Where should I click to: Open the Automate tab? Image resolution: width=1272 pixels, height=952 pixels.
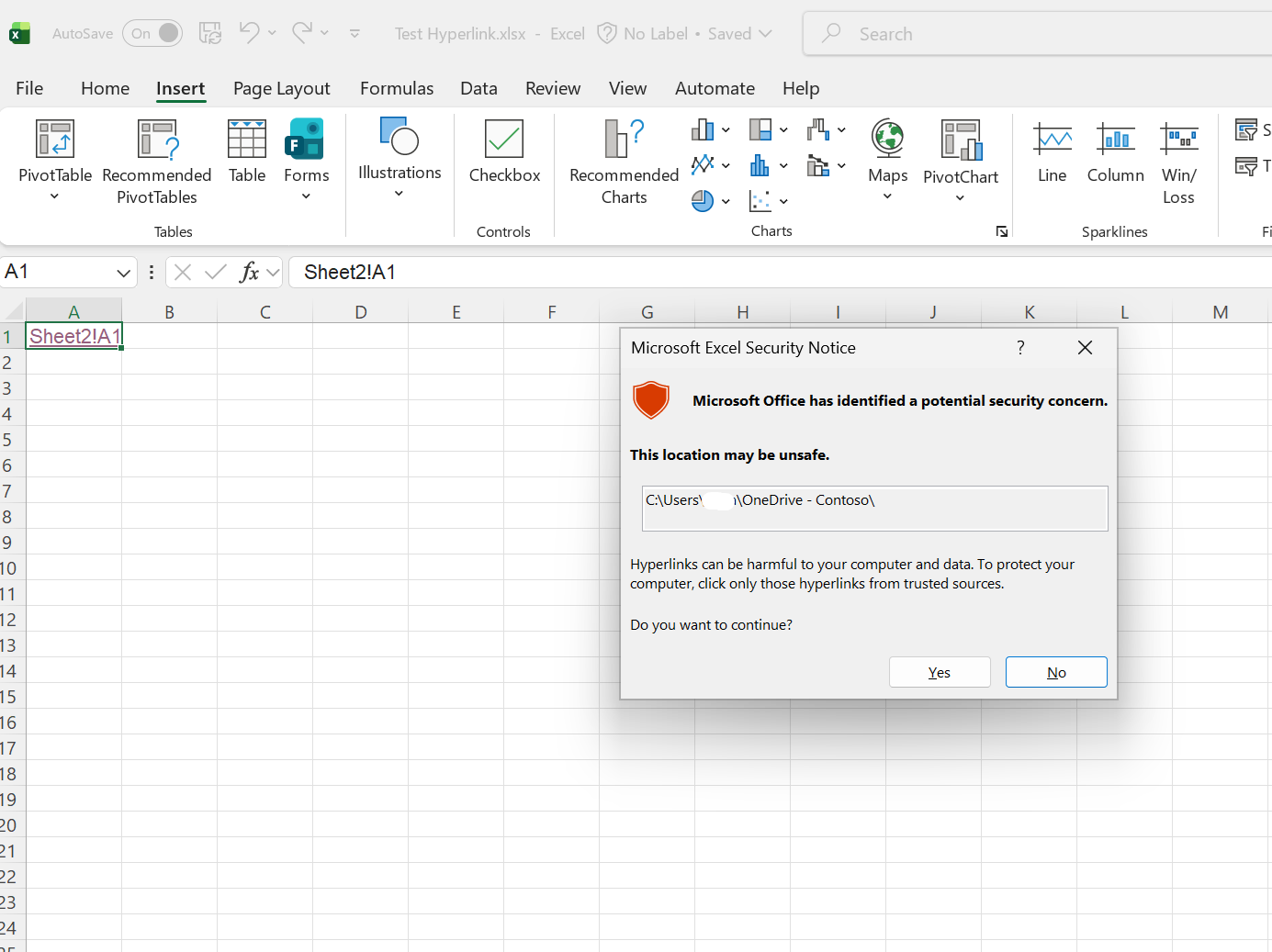pos(715,88)
